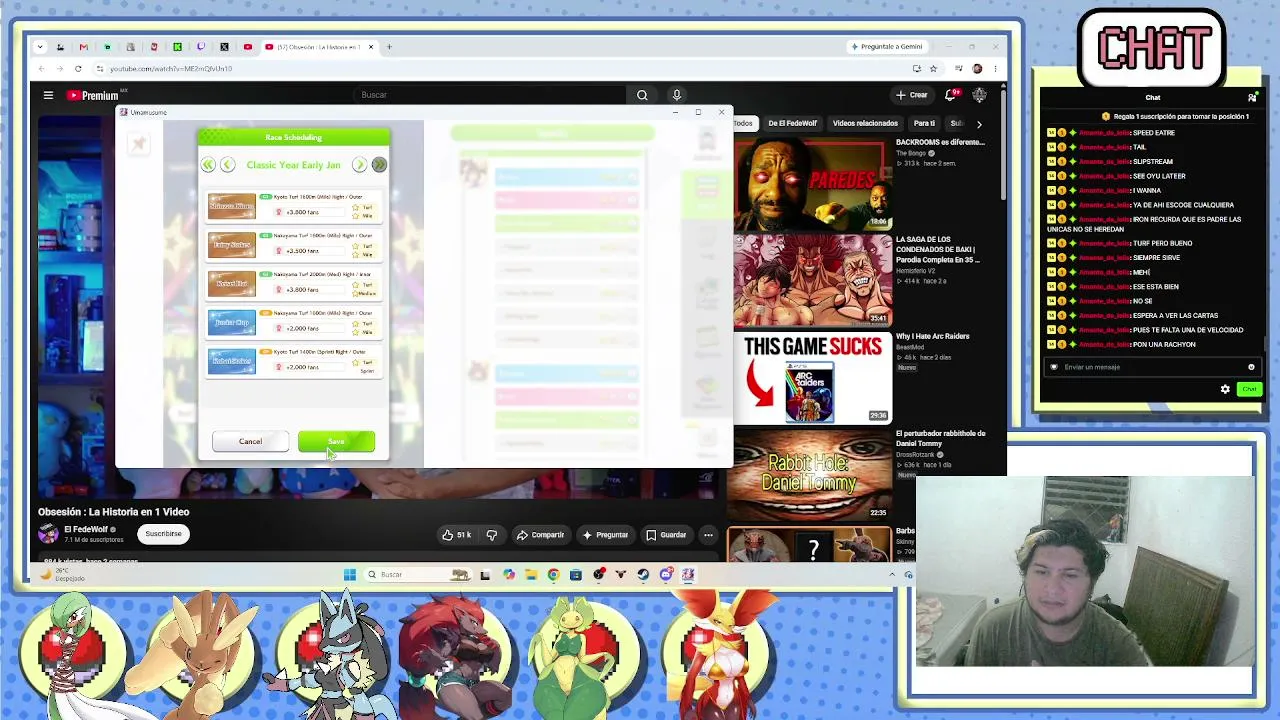Subscribe with the Suscribirse button
The image size is (1280, 720).
[x=163, y=534]
